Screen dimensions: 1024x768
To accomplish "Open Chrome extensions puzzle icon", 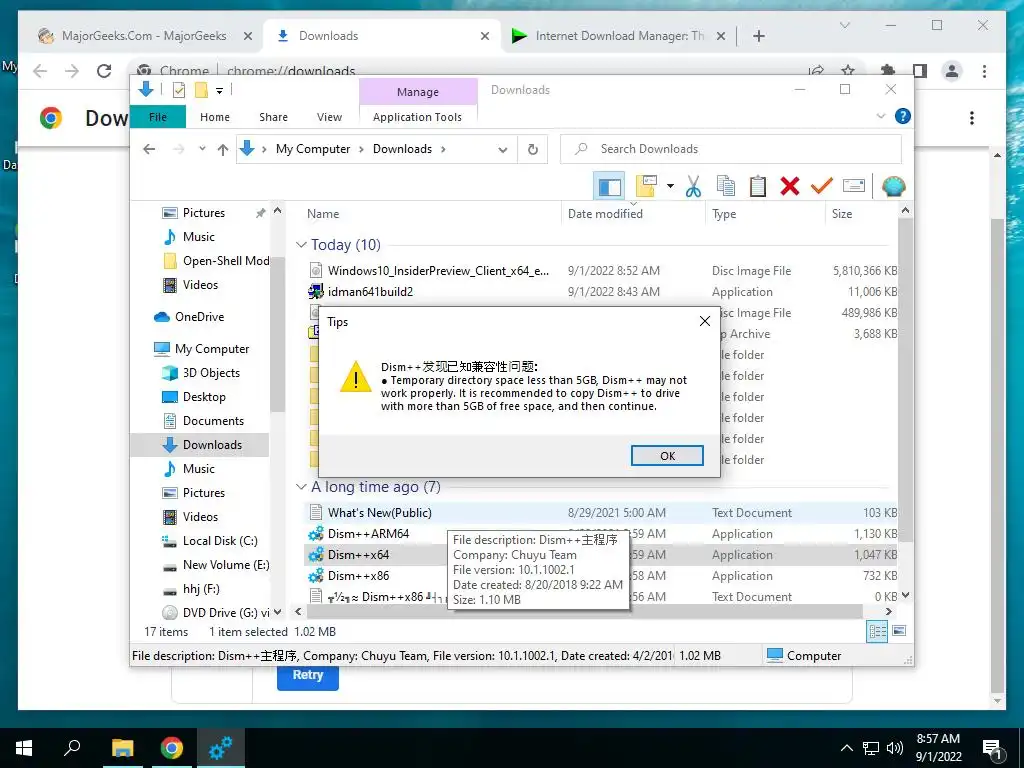I will coord(888,71).
